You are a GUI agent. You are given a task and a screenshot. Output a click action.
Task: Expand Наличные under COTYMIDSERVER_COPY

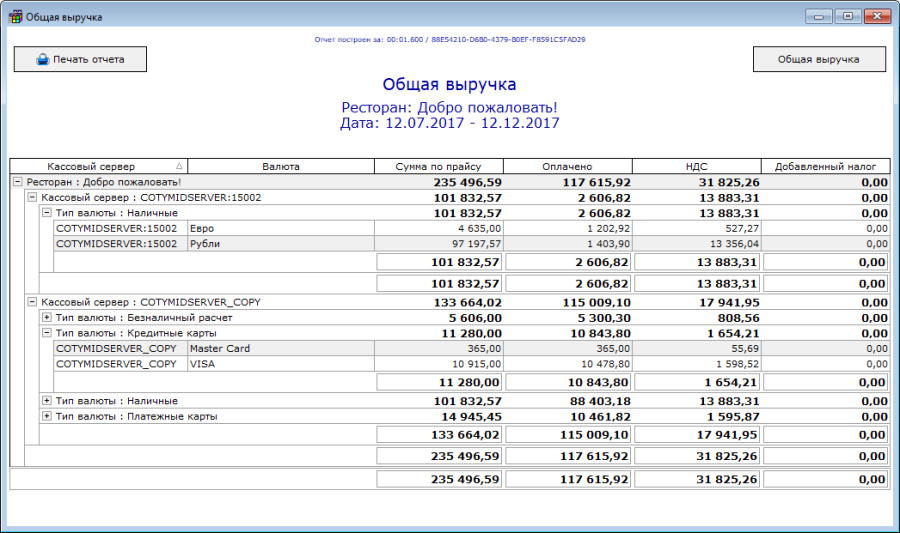(46, 401)
